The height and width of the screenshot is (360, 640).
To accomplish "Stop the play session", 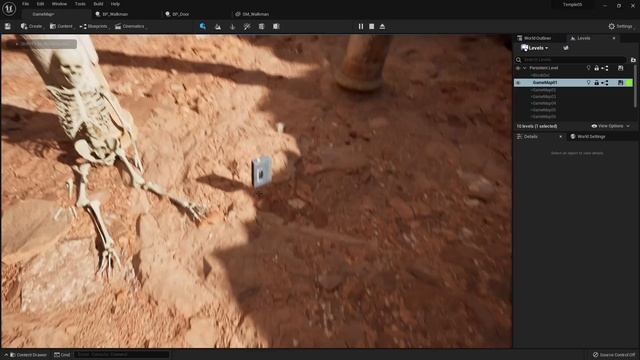I will tap(371, 27).
